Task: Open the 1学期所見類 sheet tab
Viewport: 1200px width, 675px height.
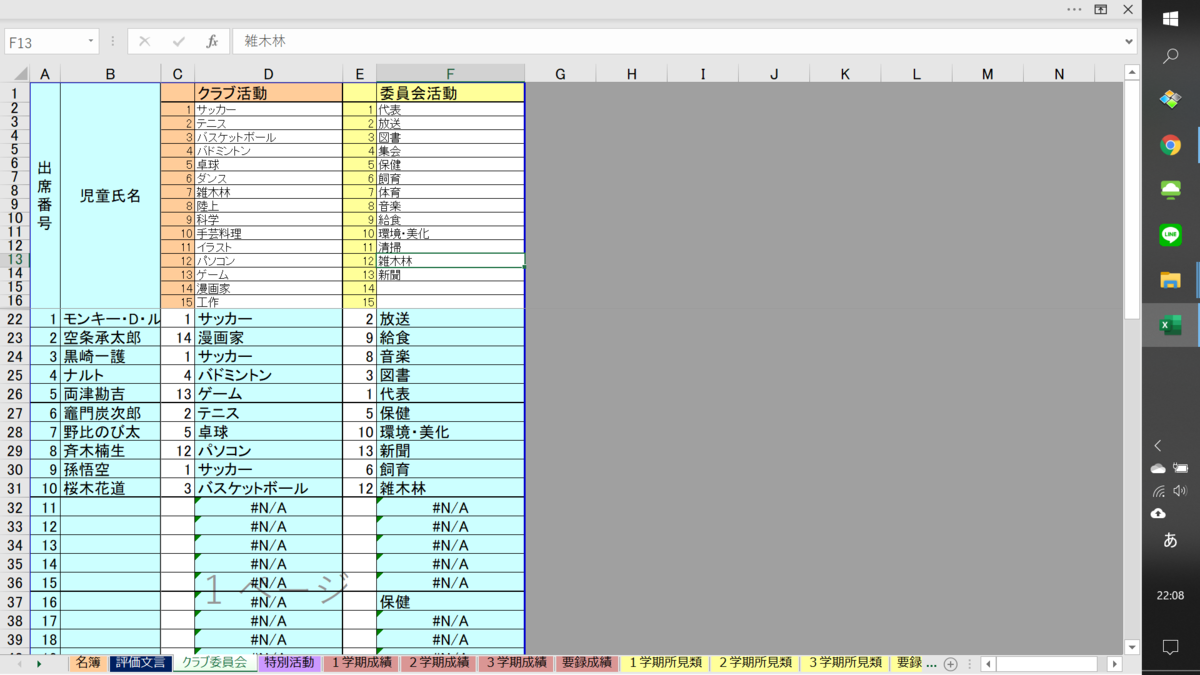Action: (x=664, y=663)
